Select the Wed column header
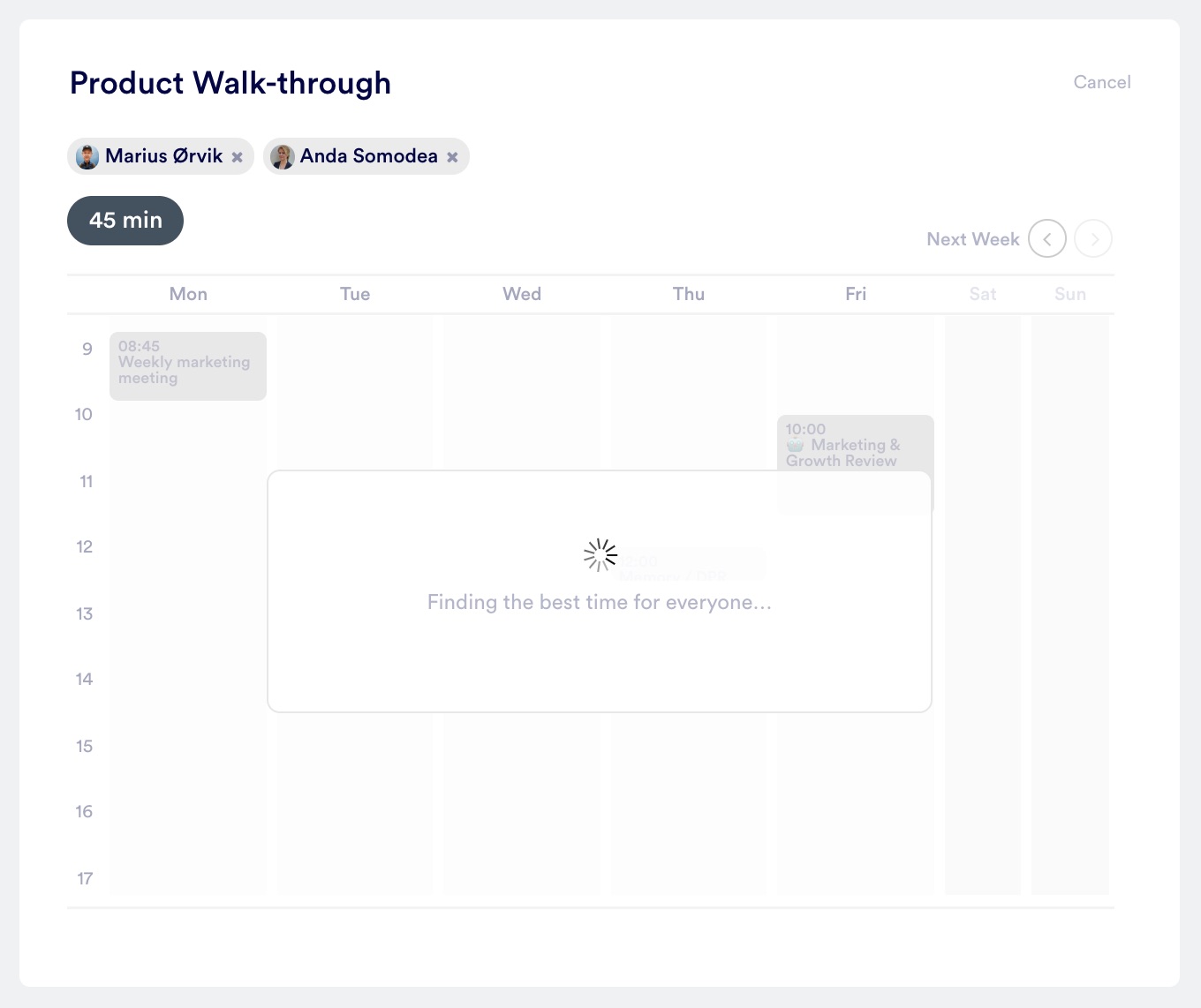Screen dimensions: 1201x1008 (522, 294)
